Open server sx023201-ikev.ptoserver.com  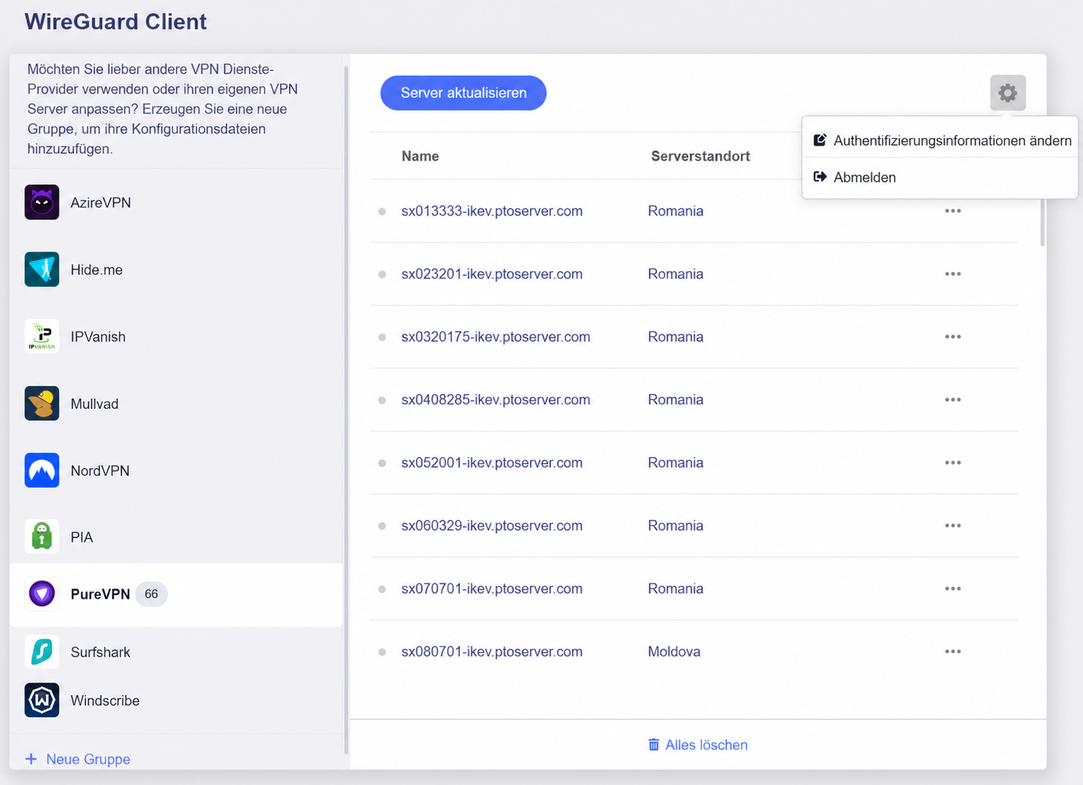pyautogui.click(x=492, y=273)
